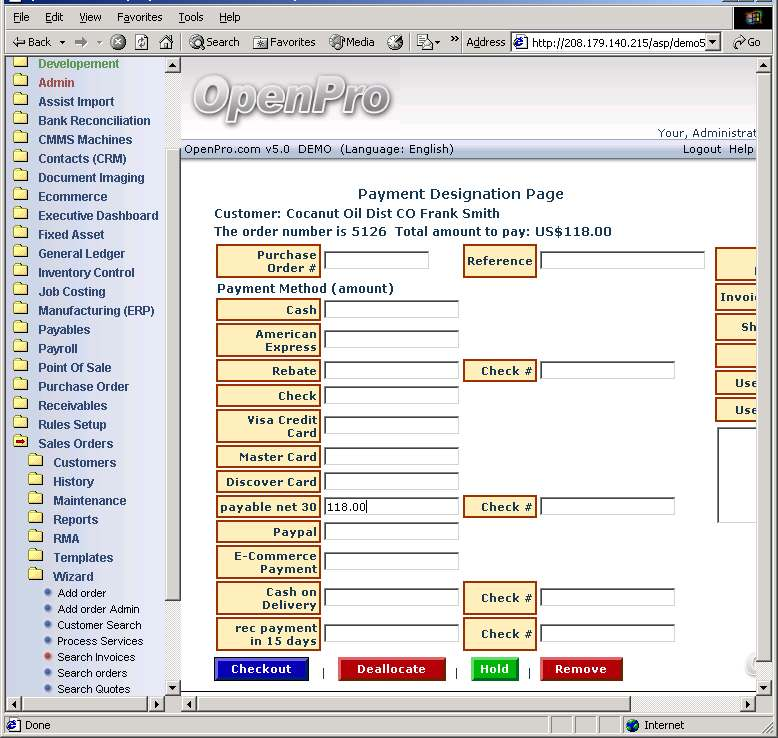Click the green Hold button
The width and height of the screenshot is (778, 738).
coord(494,669)
